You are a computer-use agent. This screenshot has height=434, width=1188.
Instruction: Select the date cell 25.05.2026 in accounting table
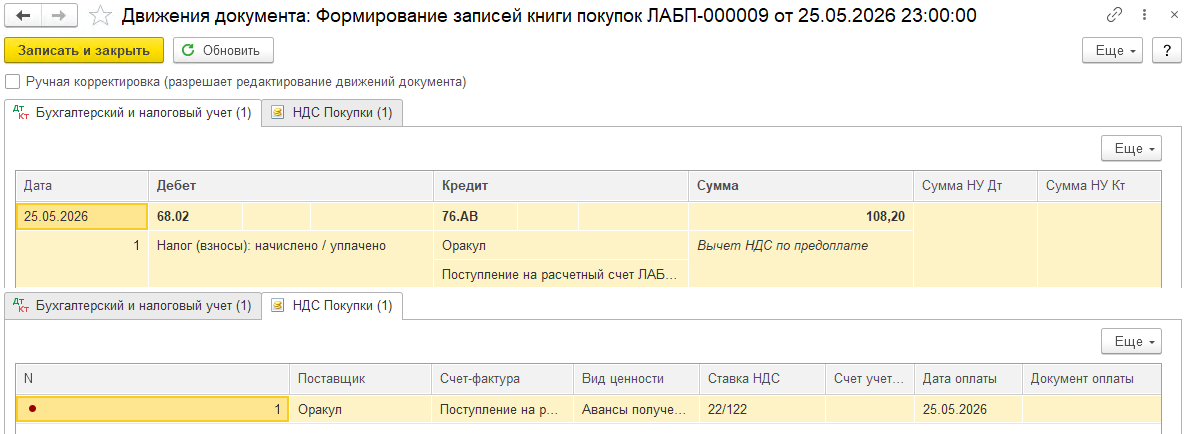tap(82, 217)
